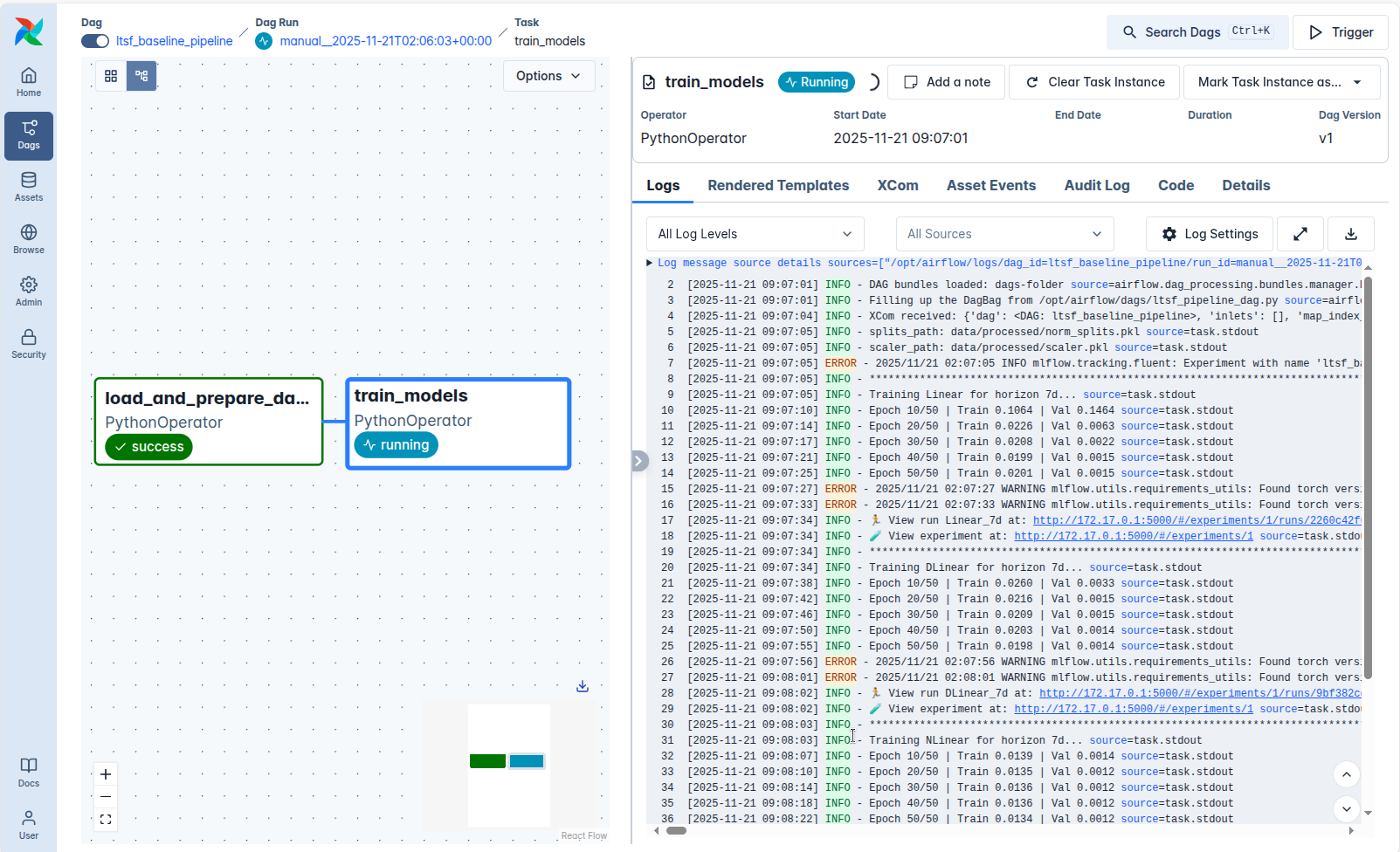
Task: Open All Log Levels dropdown
Action: (755, 234)
